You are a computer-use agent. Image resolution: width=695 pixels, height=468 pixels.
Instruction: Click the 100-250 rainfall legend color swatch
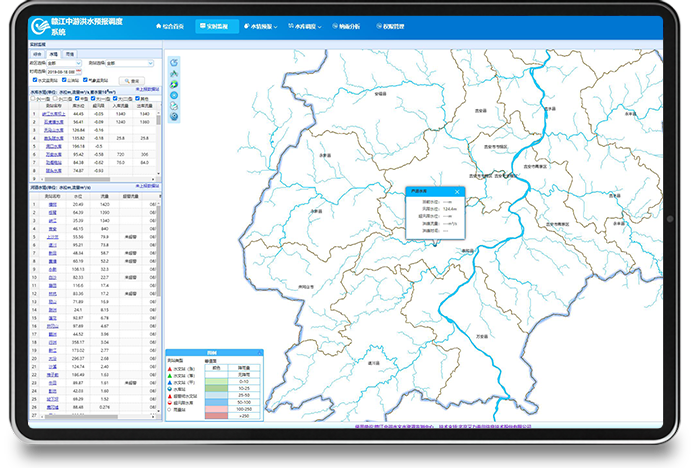pos(214,408)
